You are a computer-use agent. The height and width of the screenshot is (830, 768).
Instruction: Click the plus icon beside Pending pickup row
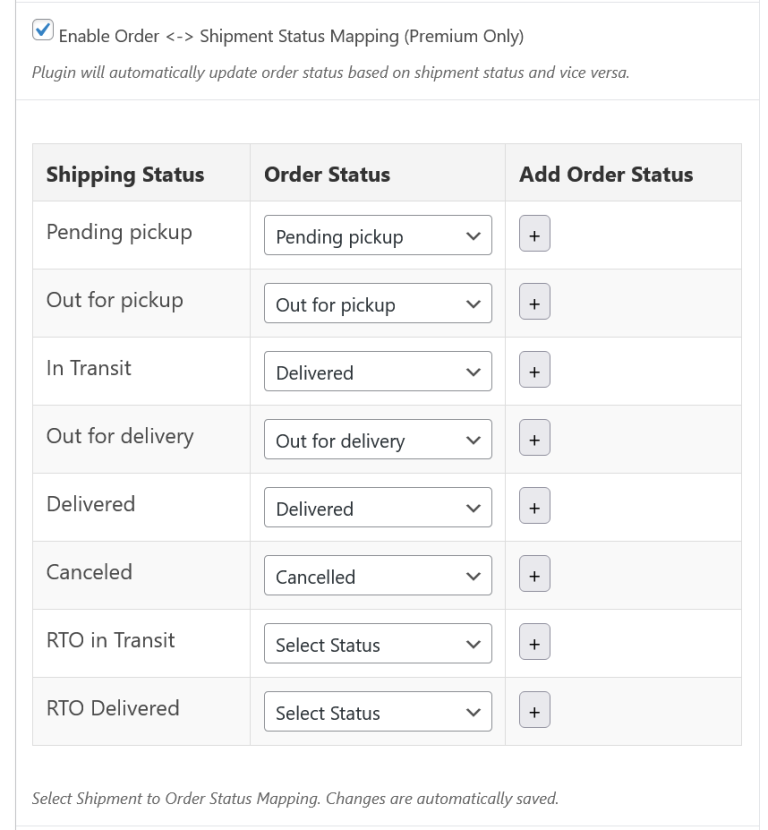(534, 234)
